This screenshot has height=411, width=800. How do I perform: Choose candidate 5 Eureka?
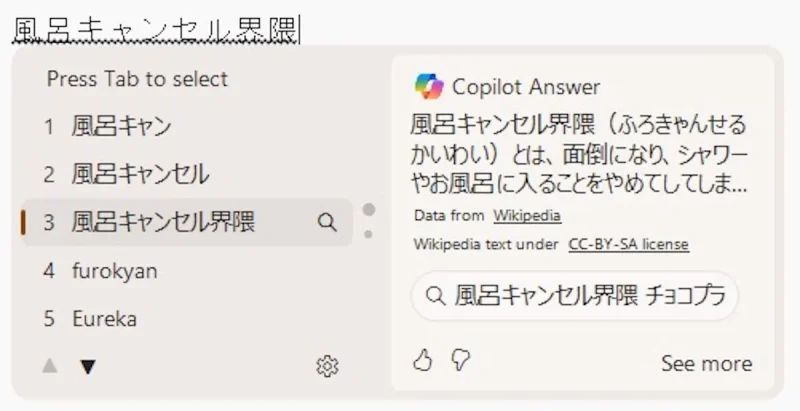tap(104, 319)
